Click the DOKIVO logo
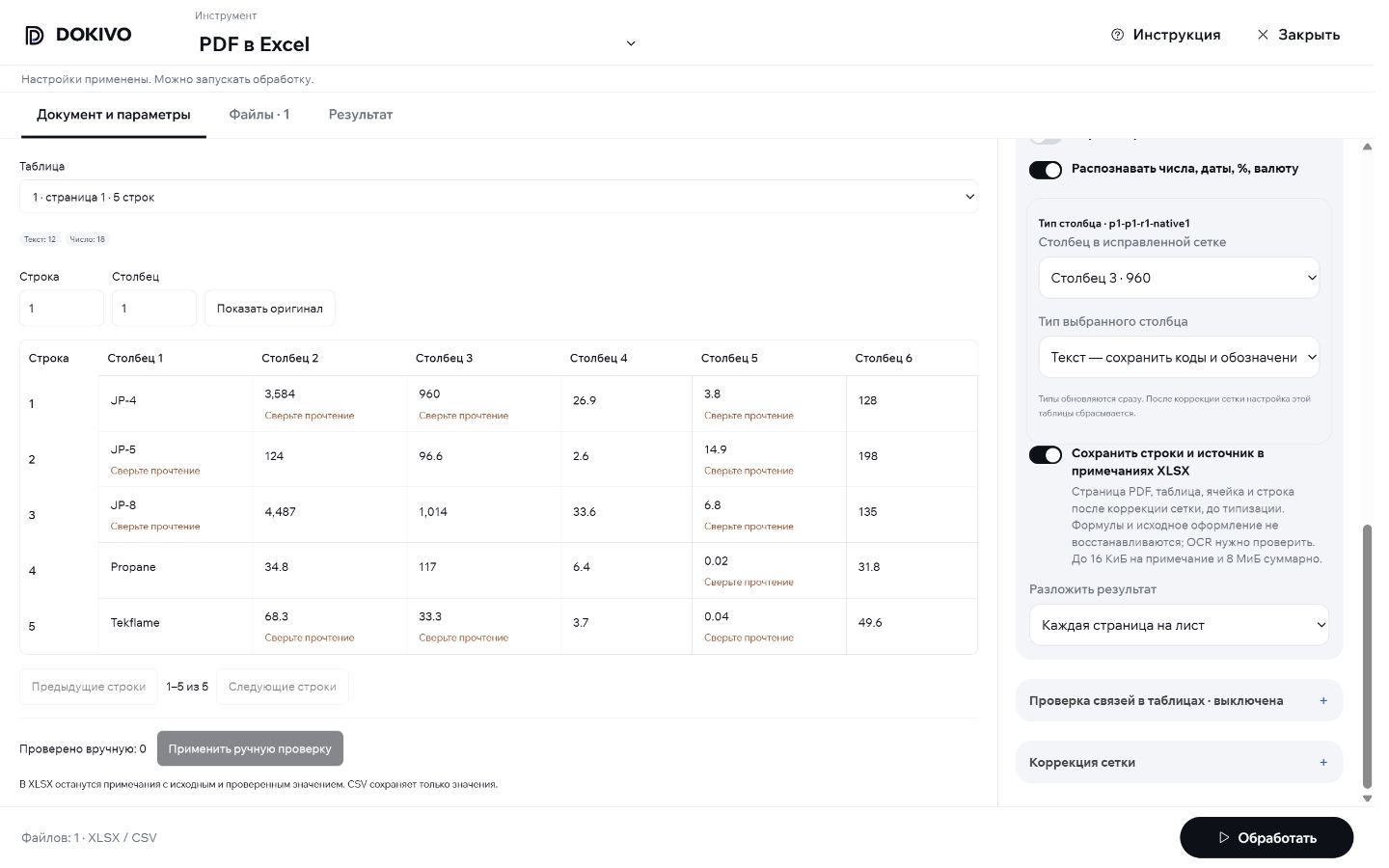 click(77, 35)
